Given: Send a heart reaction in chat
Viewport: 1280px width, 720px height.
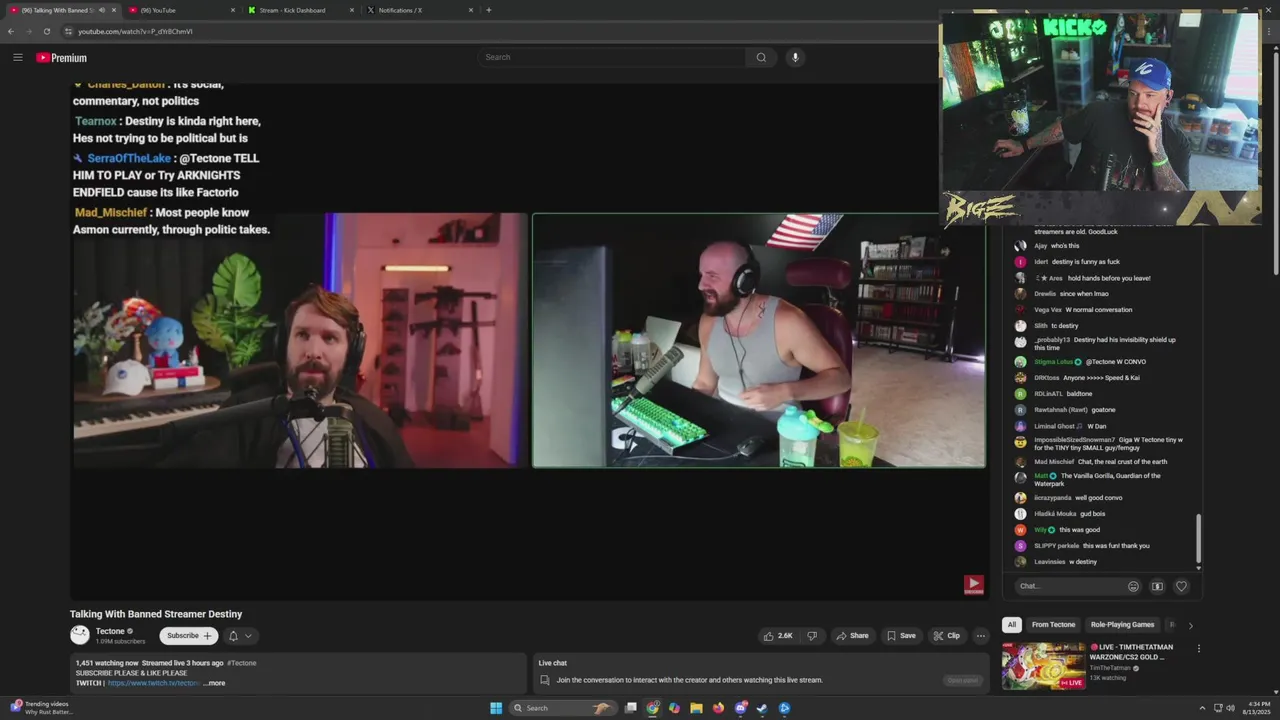Looking at the screenshot, I should 1181,587.
